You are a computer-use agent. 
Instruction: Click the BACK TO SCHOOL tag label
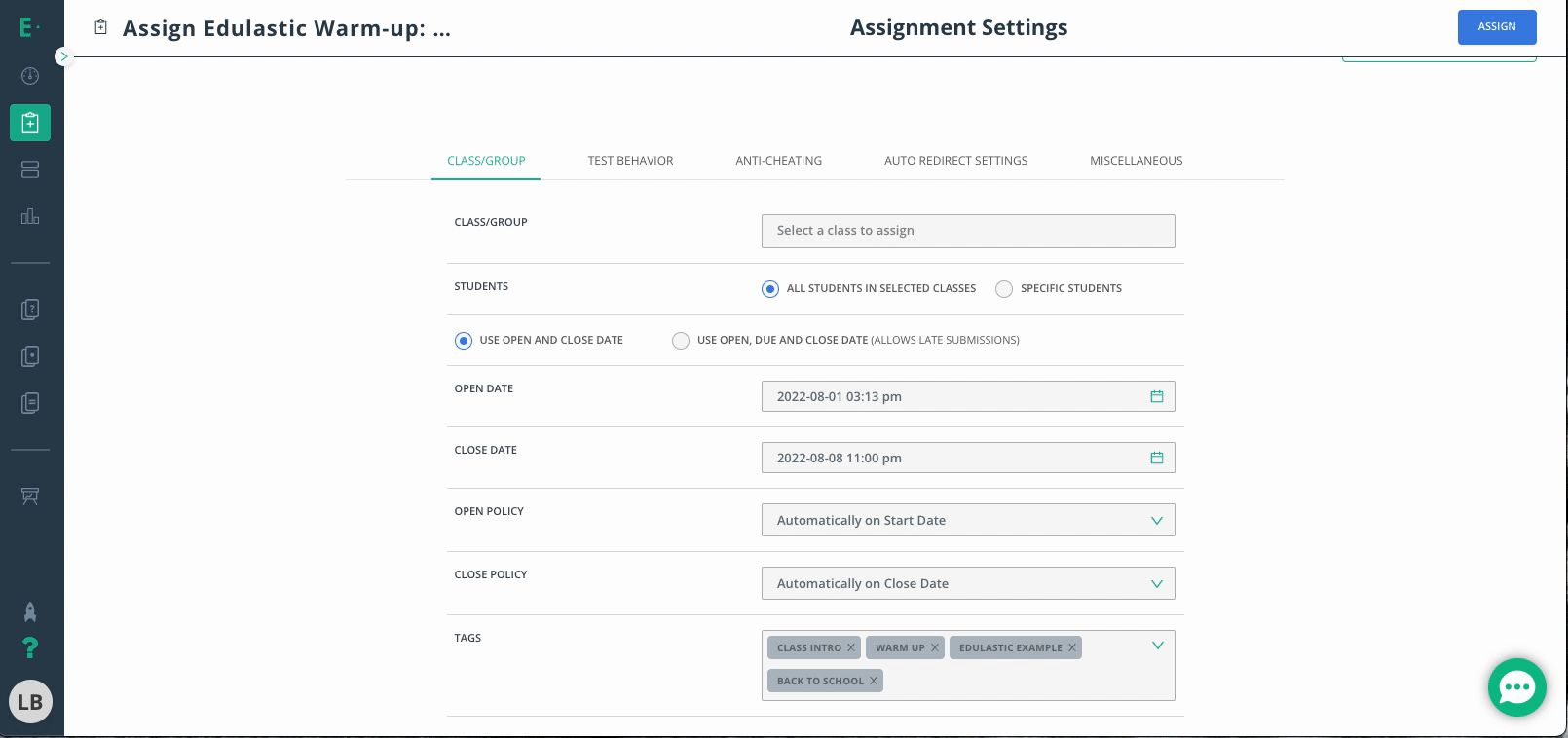click(820, 681)
